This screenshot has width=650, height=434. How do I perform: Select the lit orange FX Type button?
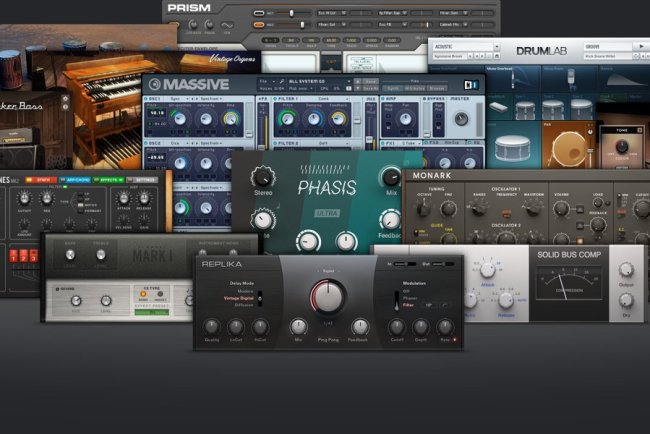pyautogui.click(x=143, y=294)
